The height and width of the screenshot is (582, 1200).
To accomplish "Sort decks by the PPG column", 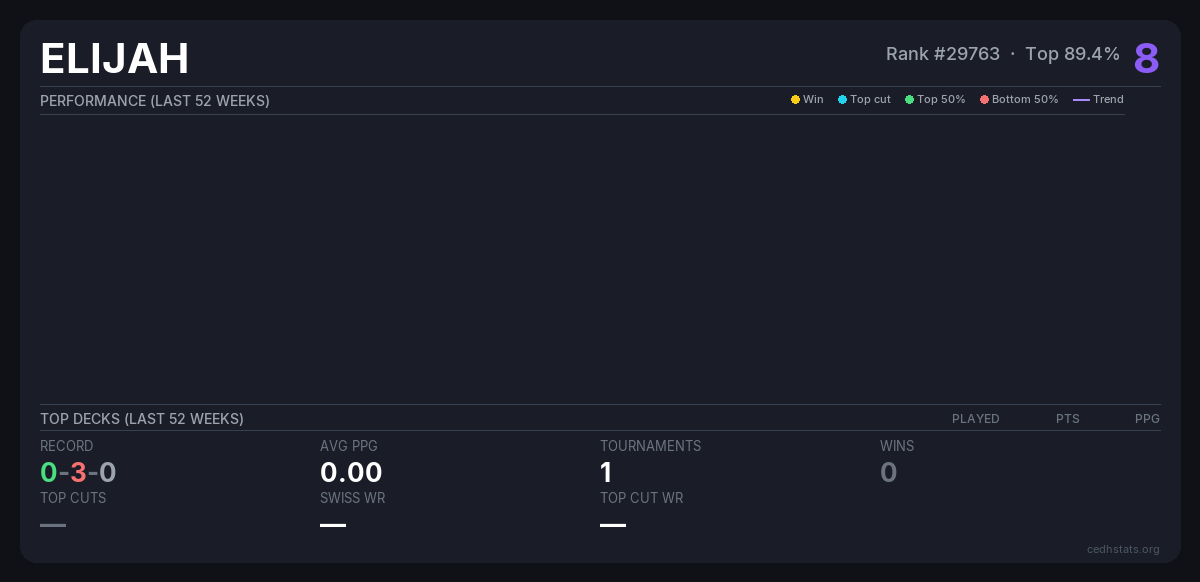I will (1147, 419).
